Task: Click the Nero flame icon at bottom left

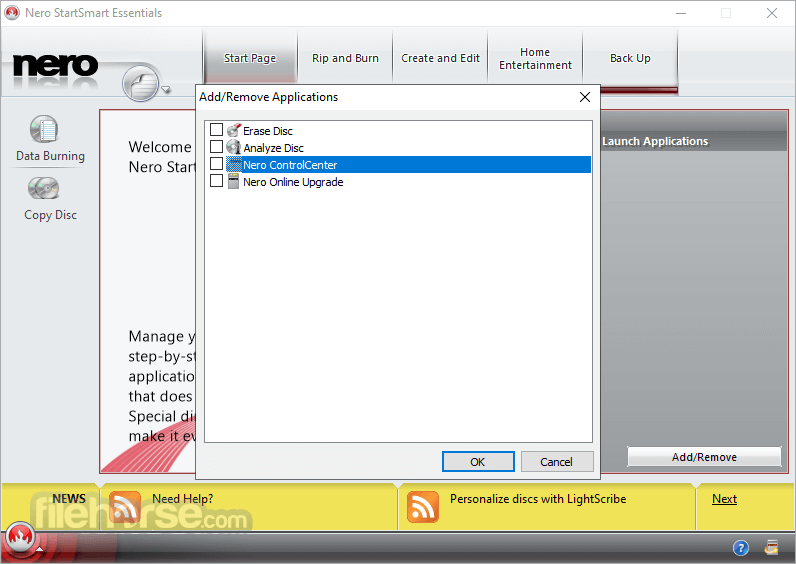Action: click(20, 538)
